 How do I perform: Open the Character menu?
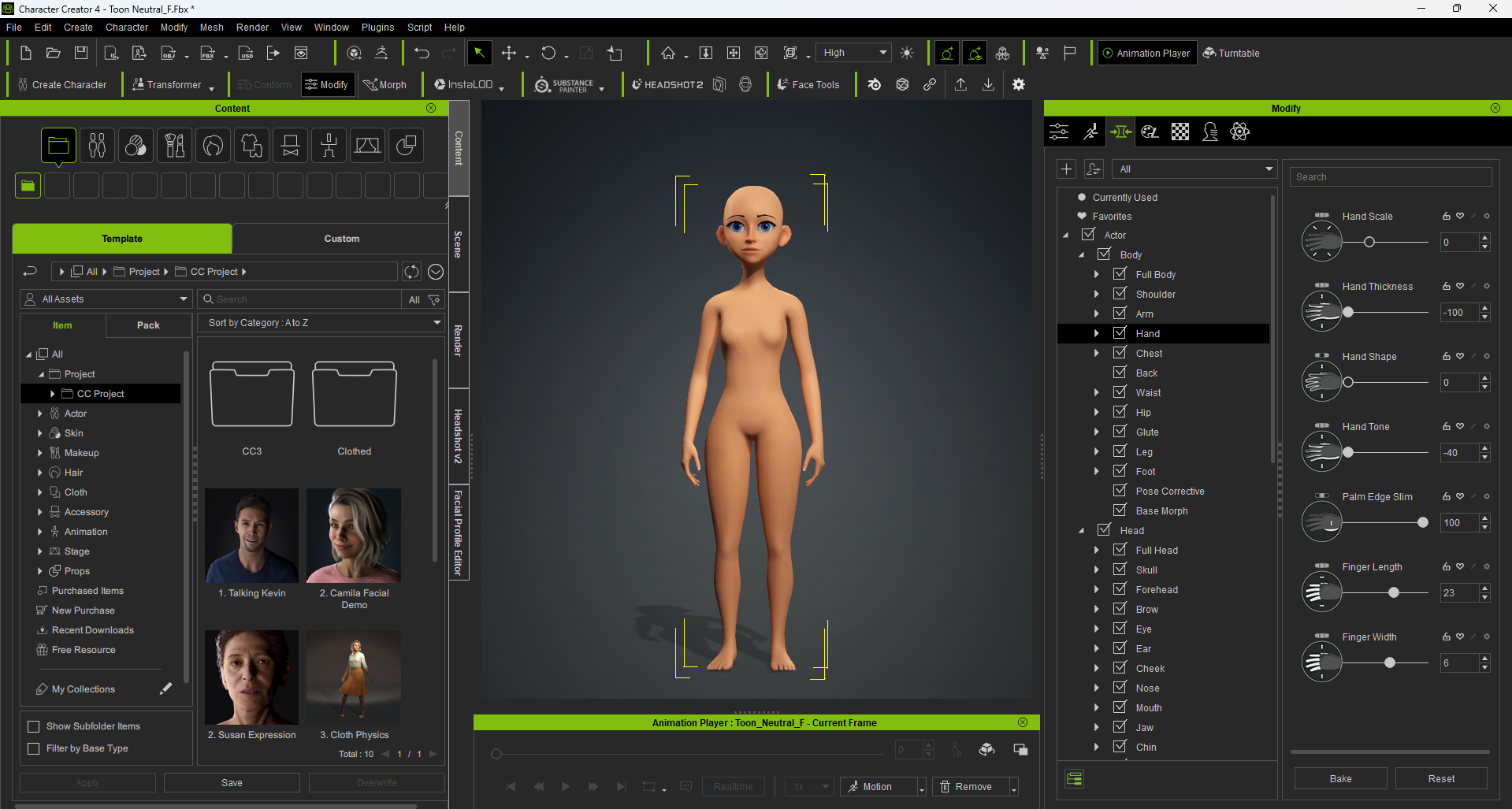click(x=127, y=28)
